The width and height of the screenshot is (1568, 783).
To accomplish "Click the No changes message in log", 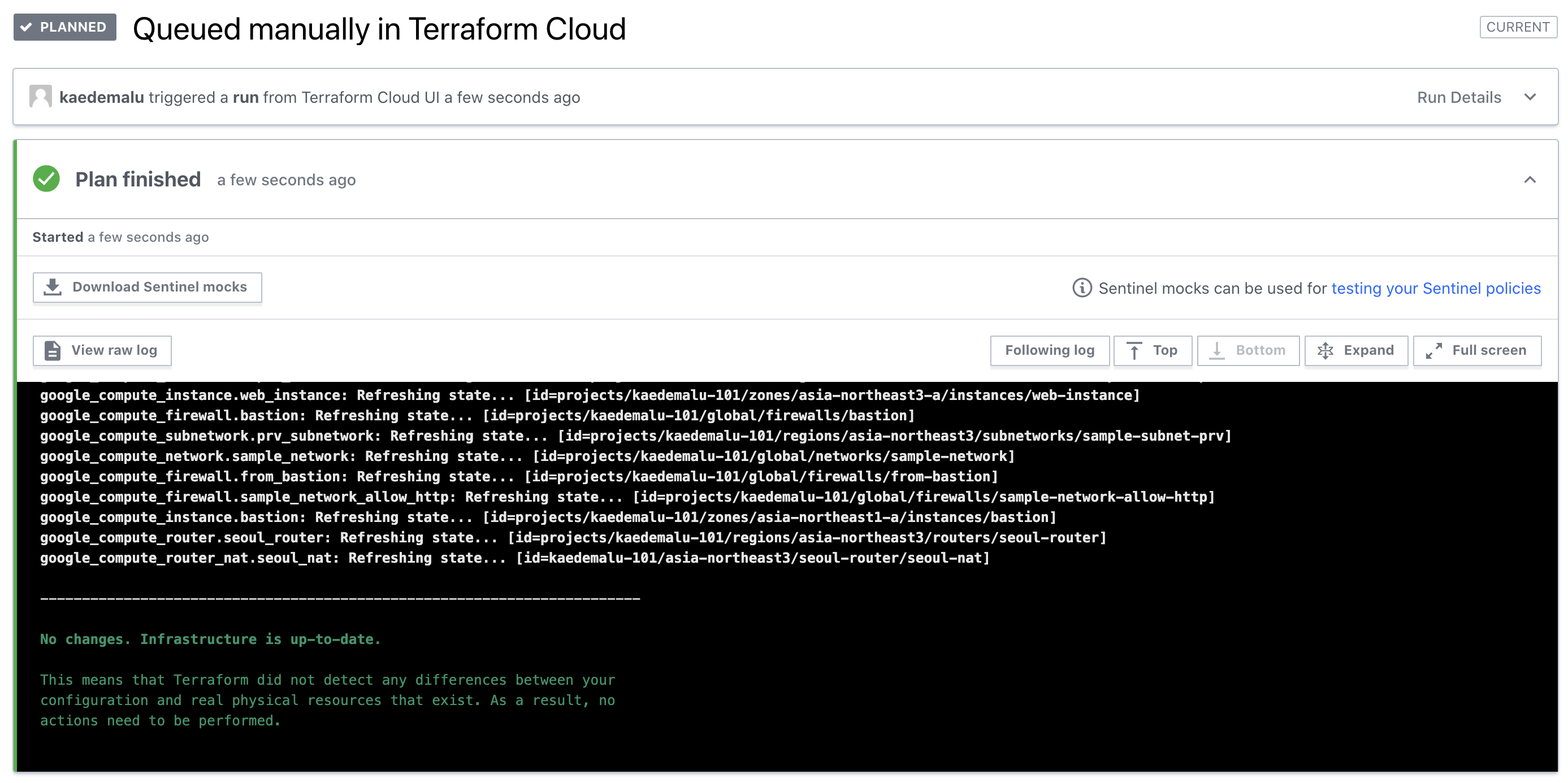I will [211, 640].
